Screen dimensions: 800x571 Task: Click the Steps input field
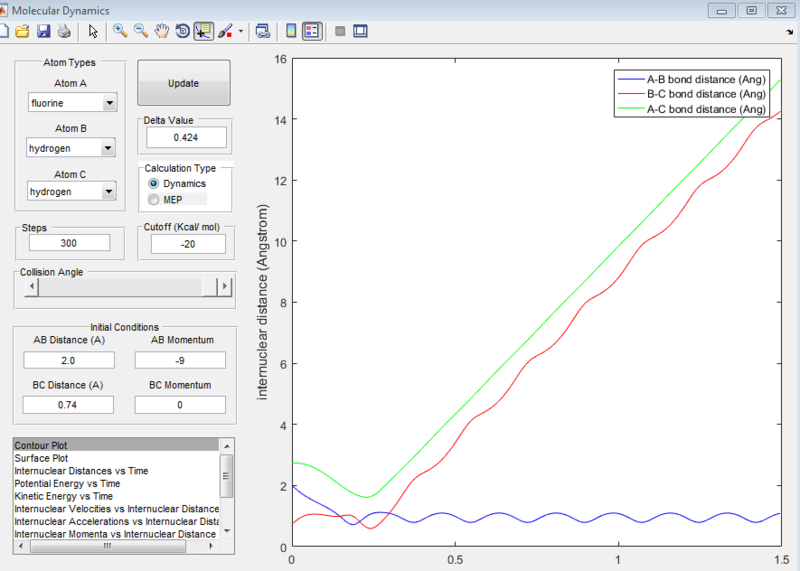pyautogui.click(x=69, y=243)
